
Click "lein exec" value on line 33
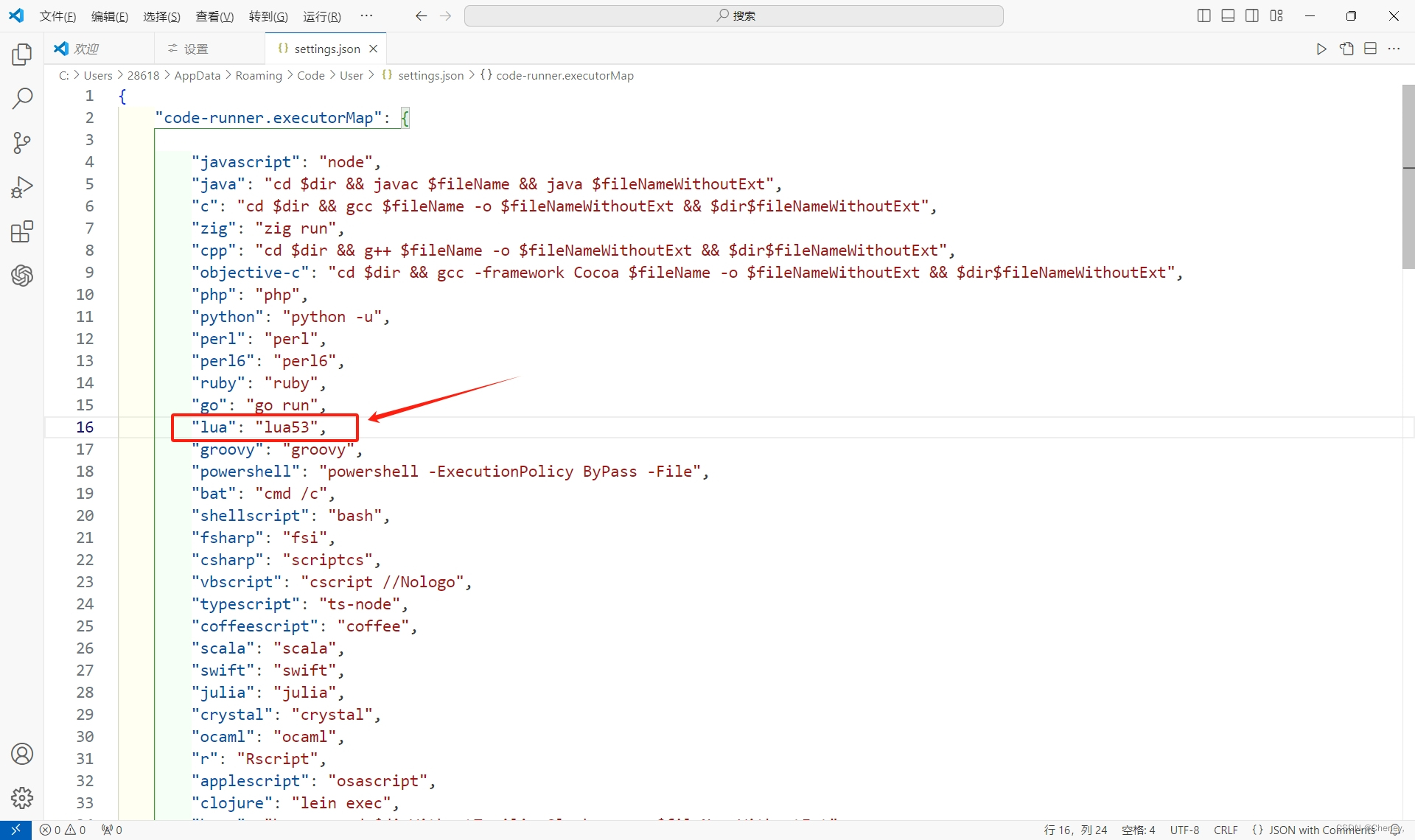tap(341, 803)
